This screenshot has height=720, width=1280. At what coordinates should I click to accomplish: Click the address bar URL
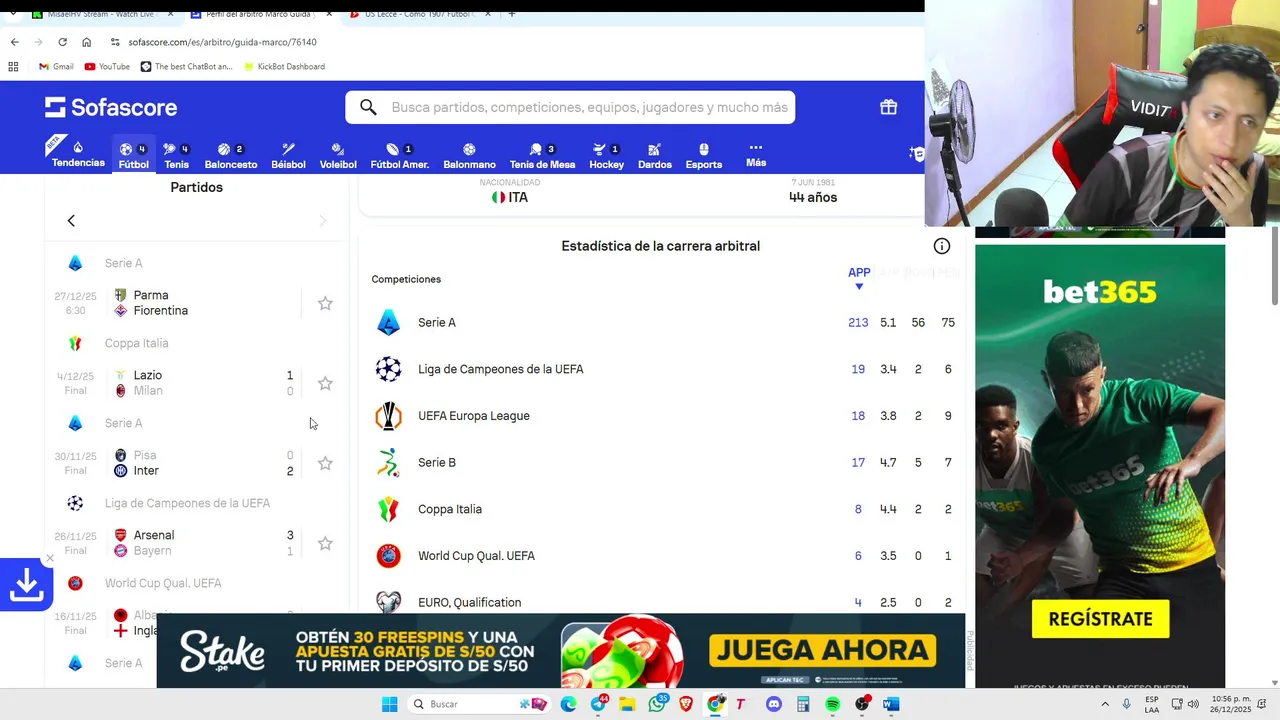tap(222, 42)
